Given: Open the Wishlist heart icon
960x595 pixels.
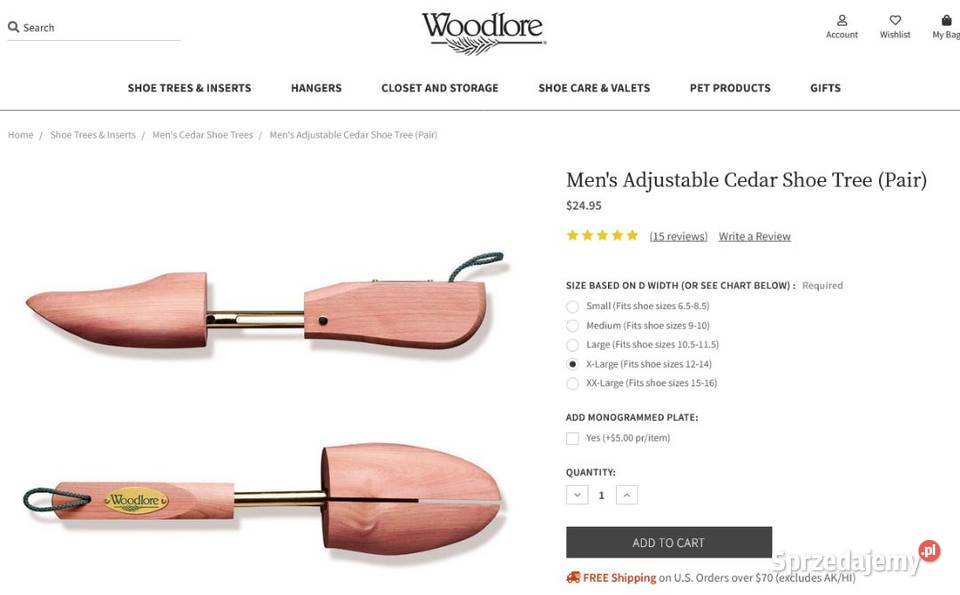Looking at the screenshot, I should 895,20.
